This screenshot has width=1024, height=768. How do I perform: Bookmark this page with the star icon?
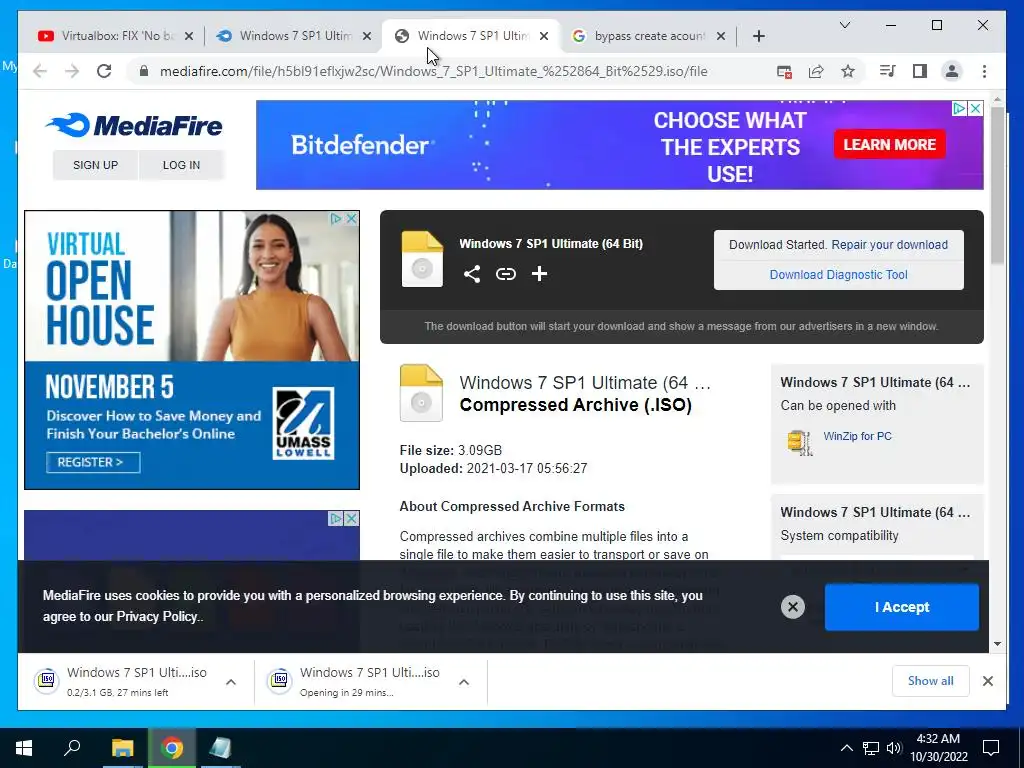click(848, 71)
